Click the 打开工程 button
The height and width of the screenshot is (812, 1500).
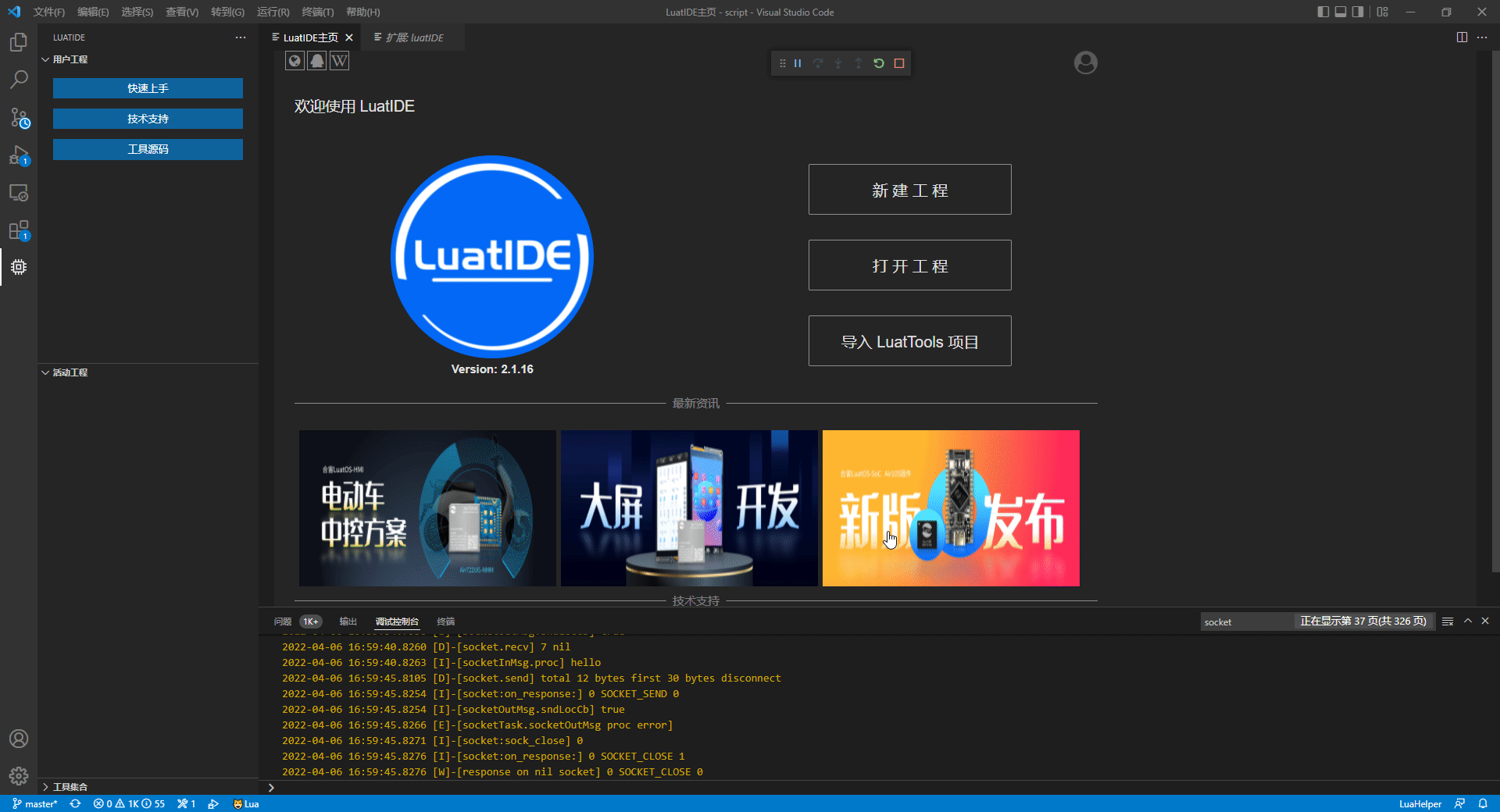coord(910,265)
